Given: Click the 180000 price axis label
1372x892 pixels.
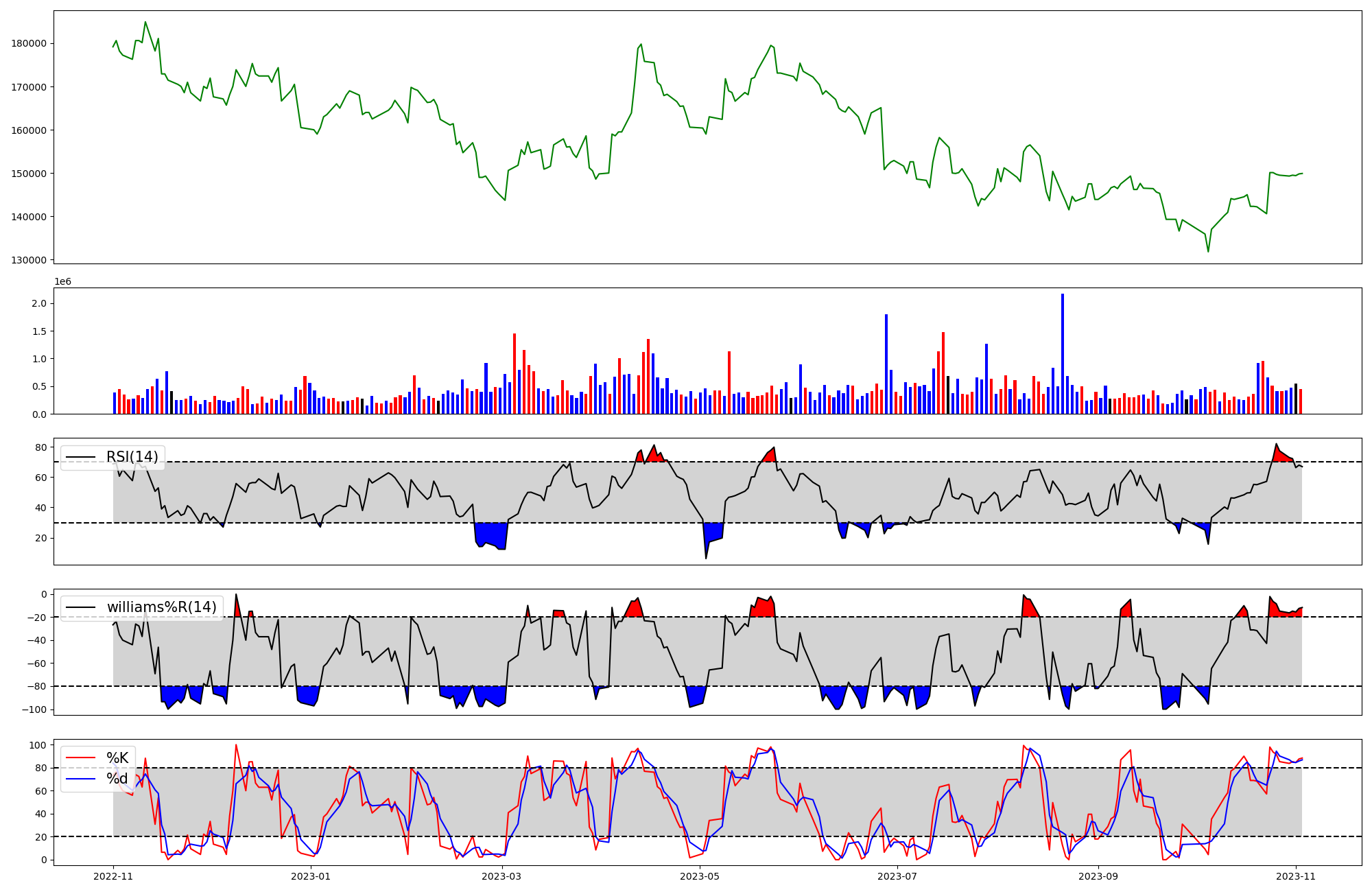Looking at the screenshot, I should 29,43.
